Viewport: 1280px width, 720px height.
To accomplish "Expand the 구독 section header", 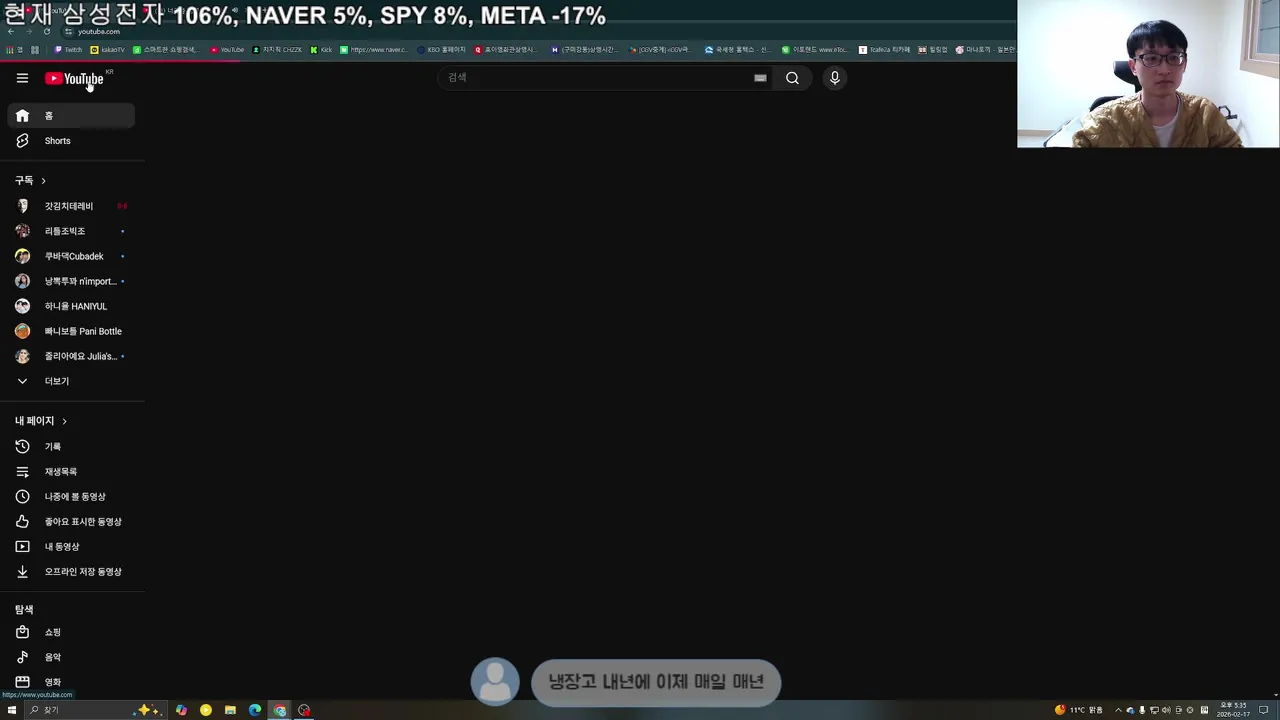I will (31, 181).
